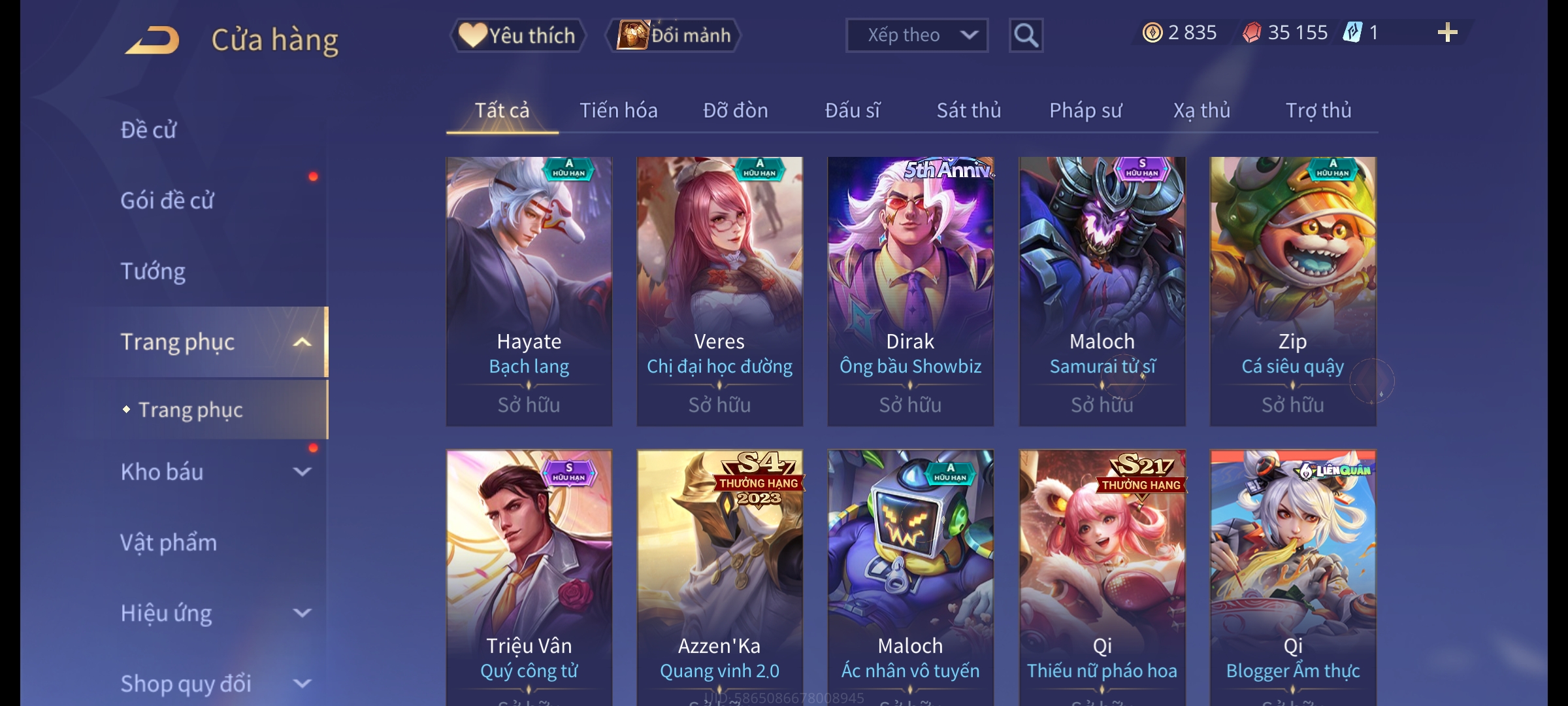Tap the gold coin currency icon
Screen dimensions: 1568x706
(x=1152, y=33)
